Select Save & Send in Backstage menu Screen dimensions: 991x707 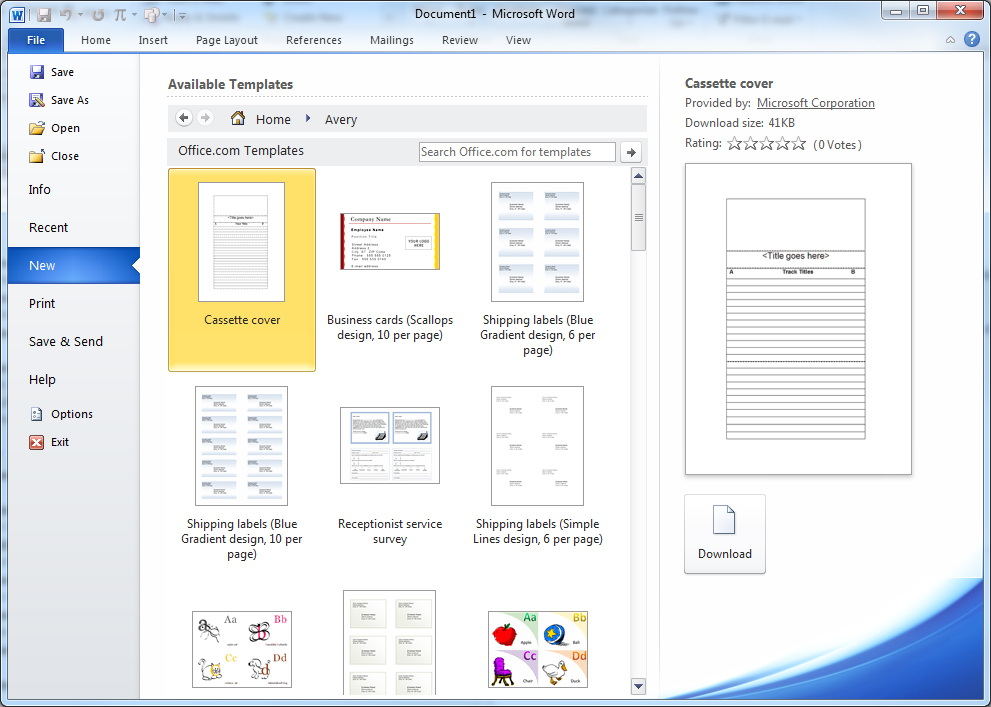point(66,341)
